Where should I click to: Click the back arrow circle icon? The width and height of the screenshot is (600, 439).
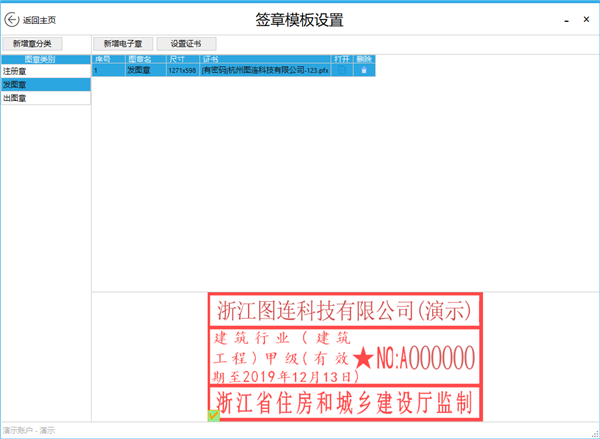tap(11, 20)
